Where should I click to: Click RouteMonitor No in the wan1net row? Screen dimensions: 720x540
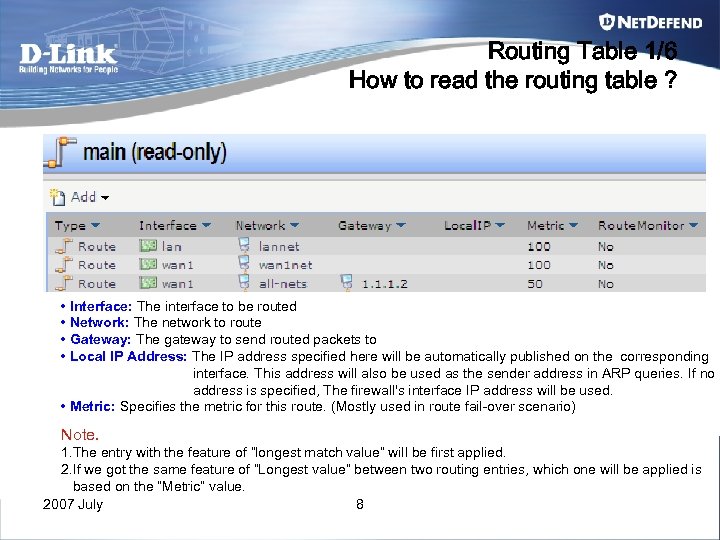(606, 265)
